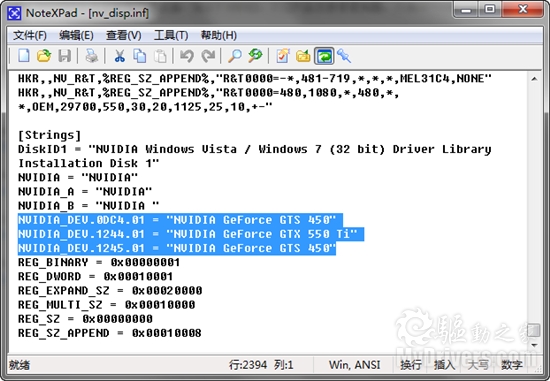Undo the last edit
Image resolution: width=550 pixels, height=381 pixels.
(187, 56)
